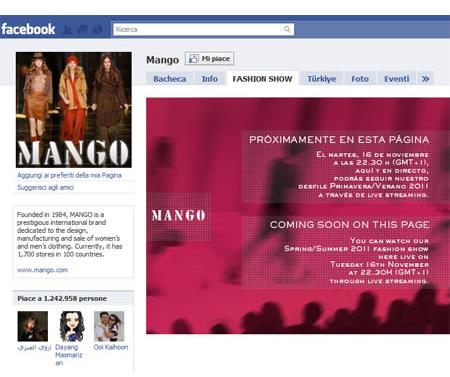Click 'Founded in 1984' description text
This screenshot has height=377, width=450.
[x=70, y=234]
